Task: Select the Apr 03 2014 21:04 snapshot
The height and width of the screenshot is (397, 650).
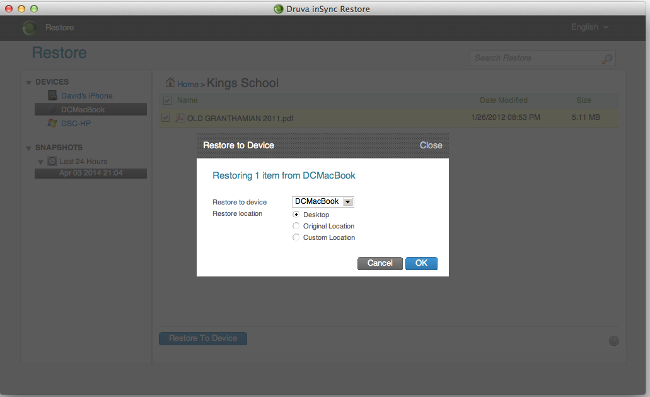Action: (91, 173)
